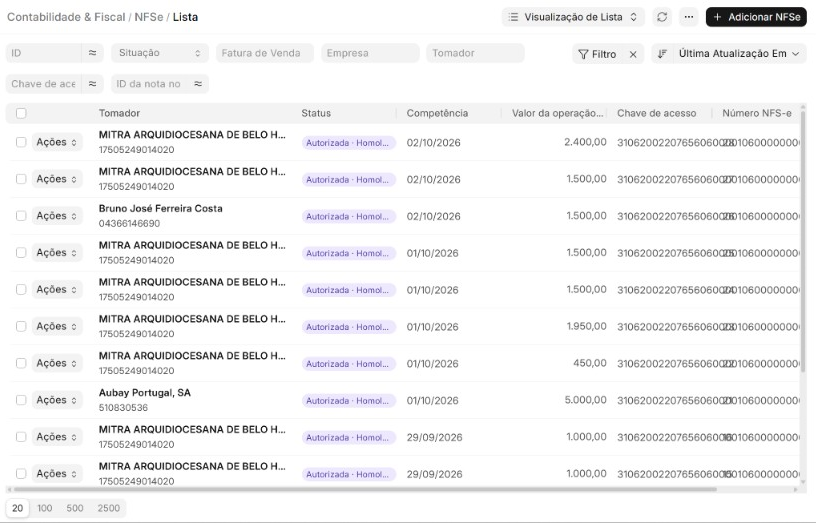The height and width of the screenshot is (523, 816).
Task: Click the Adicionar NFSe button
Action: pyautogui.click(x=756, y=17)
